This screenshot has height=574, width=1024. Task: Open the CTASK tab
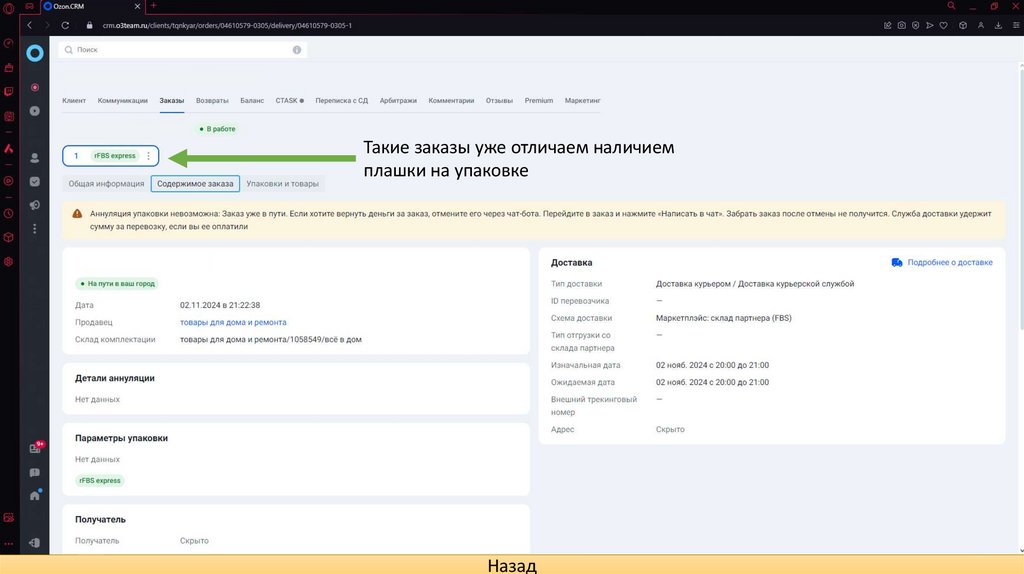point(289,101)
